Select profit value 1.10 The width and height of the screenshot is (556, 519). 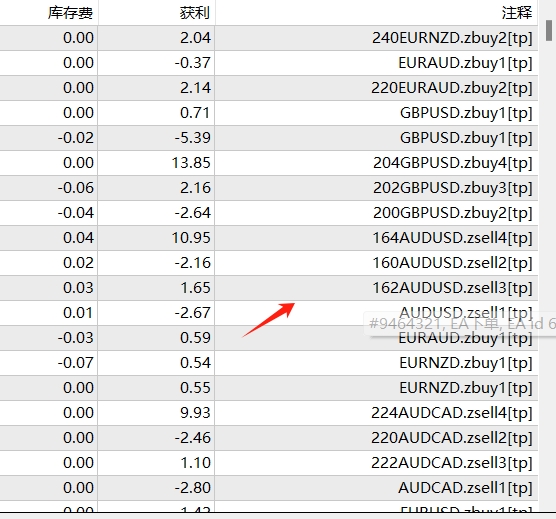(195, 463)
